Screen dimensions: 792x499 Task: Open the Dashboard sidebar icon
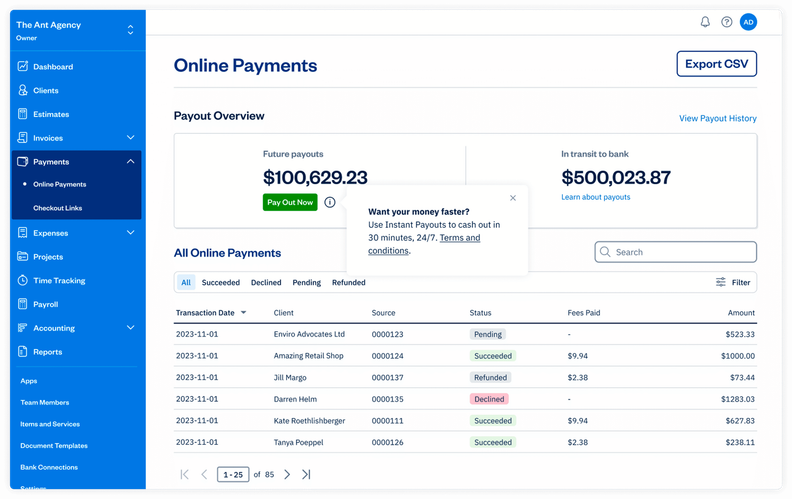[22, 66]
